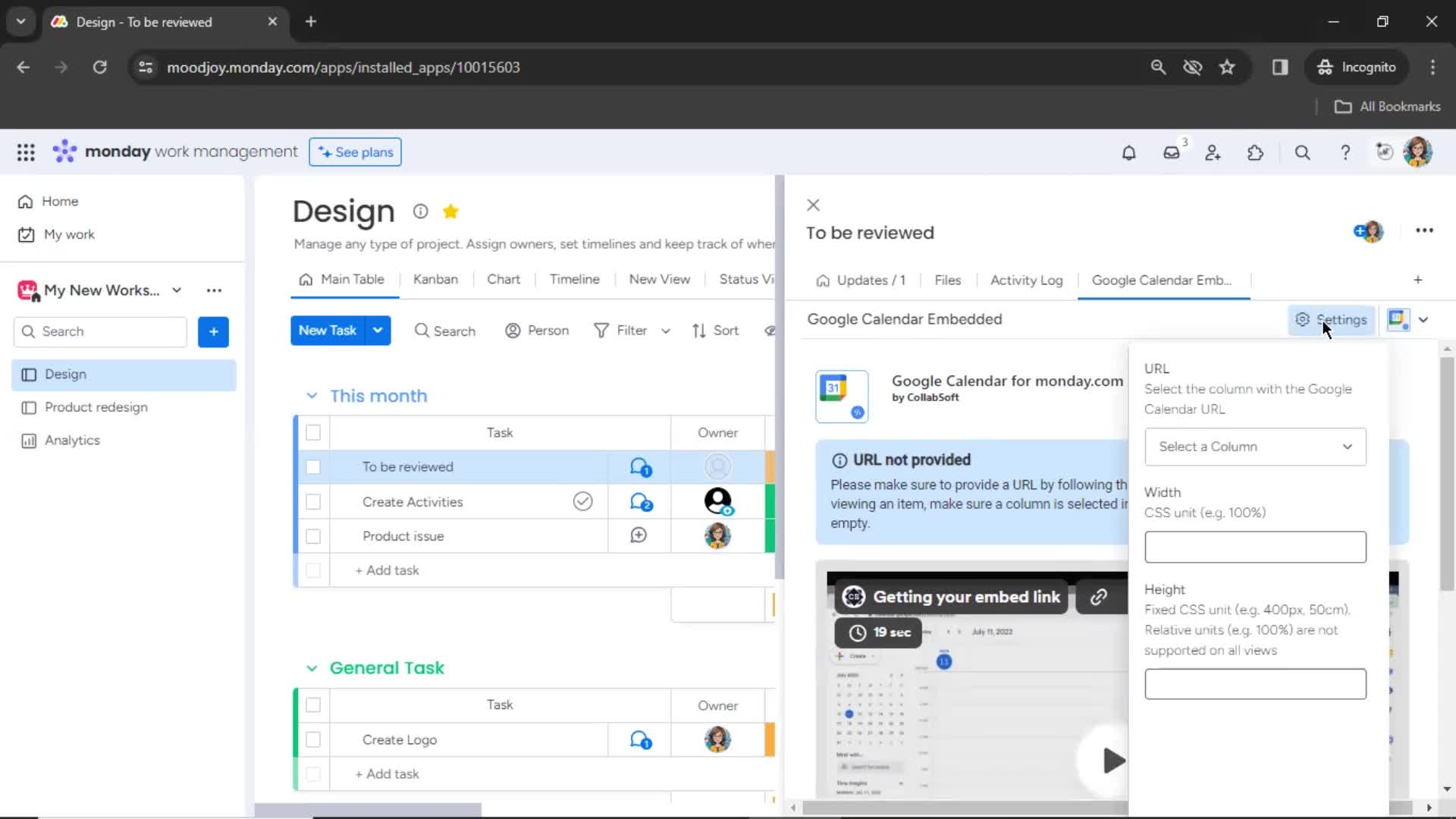Select the Create Logo row checkbox
Viewport: 1456px width, 819px height.
[313, 740]
